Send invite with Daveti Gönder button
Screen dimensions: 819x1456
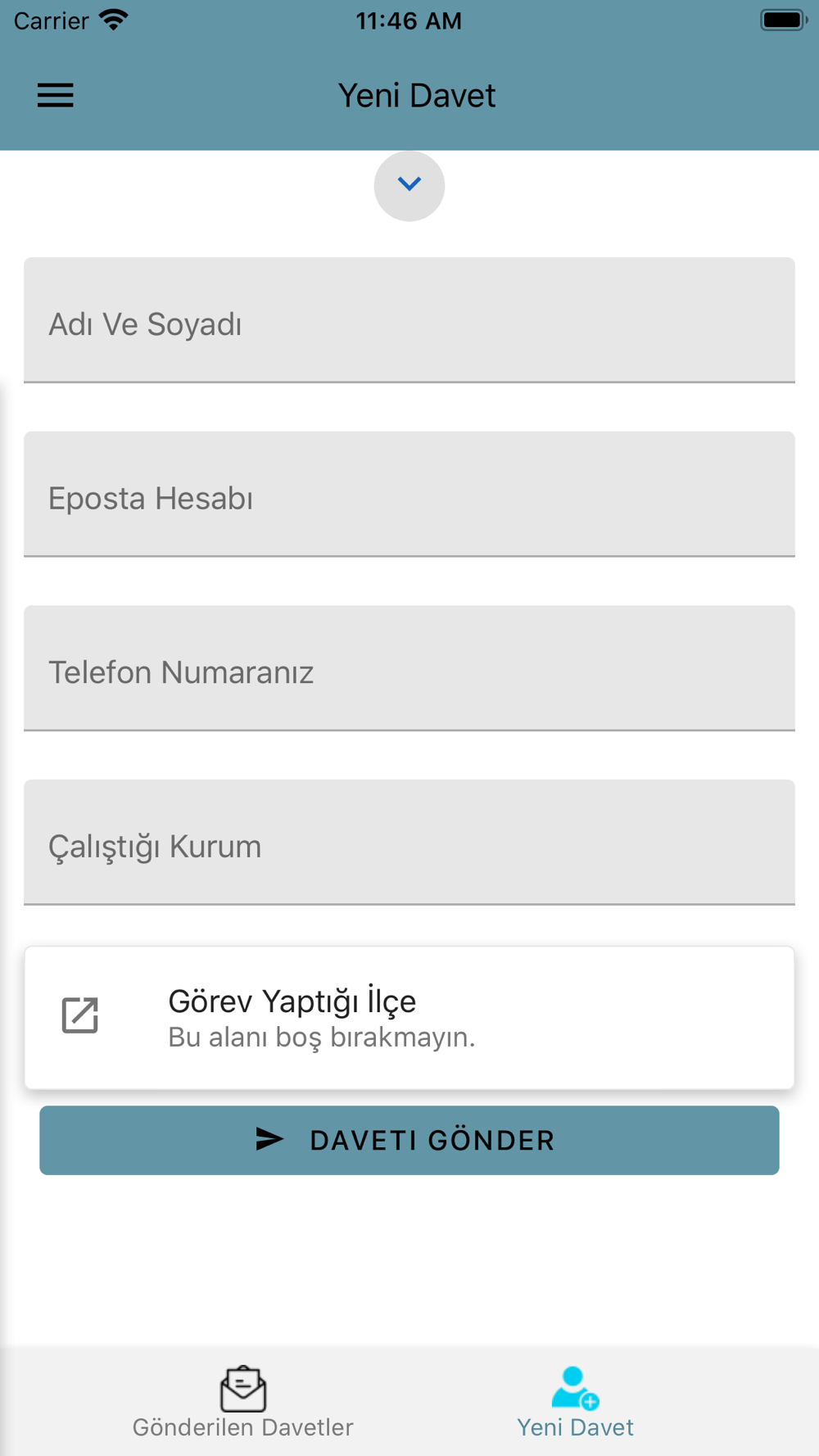point(409,1141)
